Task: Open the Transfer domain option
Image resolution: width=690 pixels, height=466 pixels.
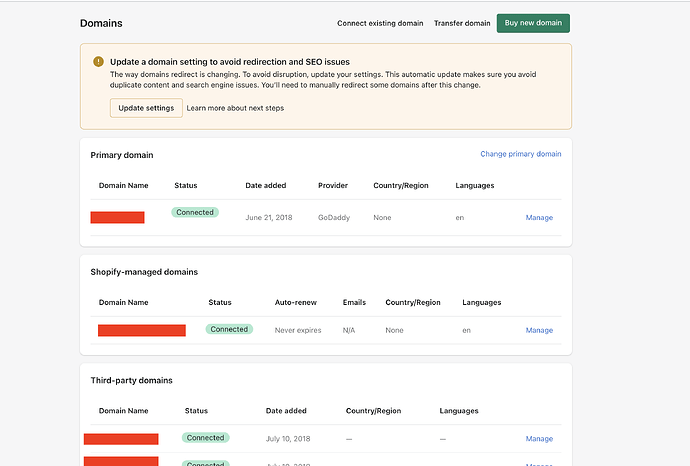Action: point(462,23)
